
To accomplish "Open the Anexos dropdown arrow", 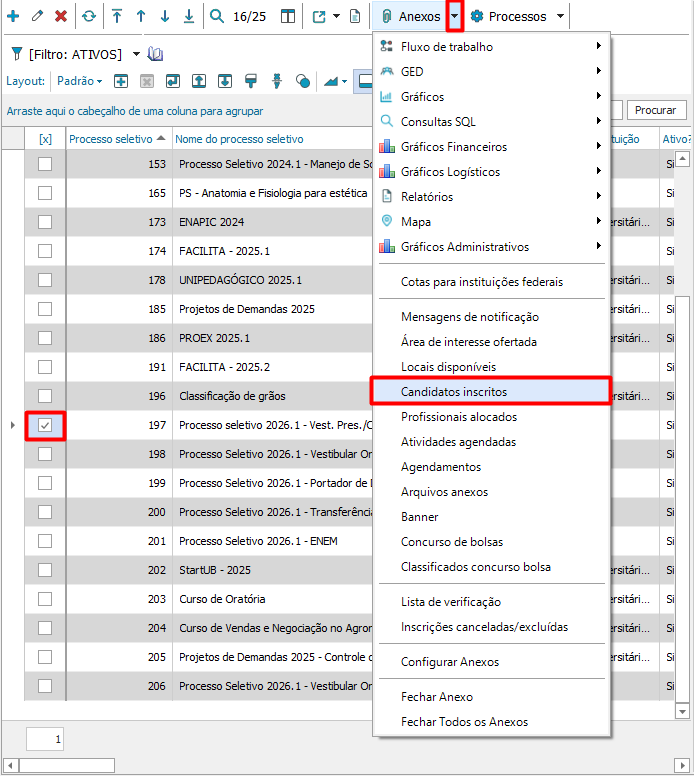I will click(x=455, y=17).
